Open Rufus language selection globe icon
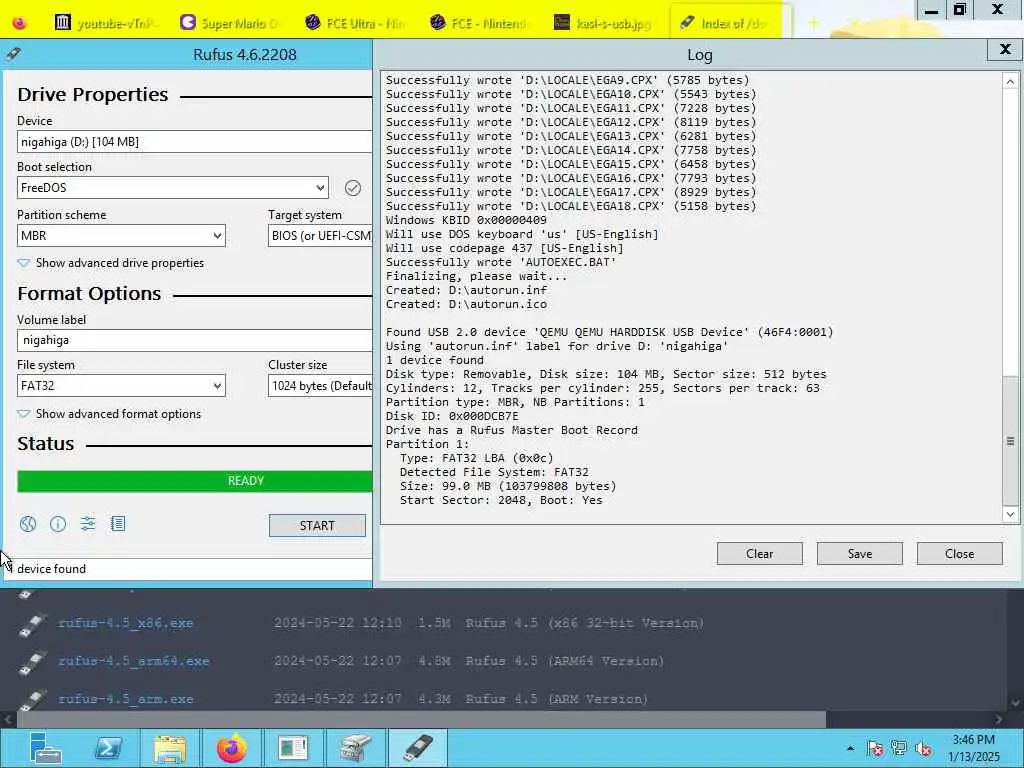 click(x=27, y=524)
